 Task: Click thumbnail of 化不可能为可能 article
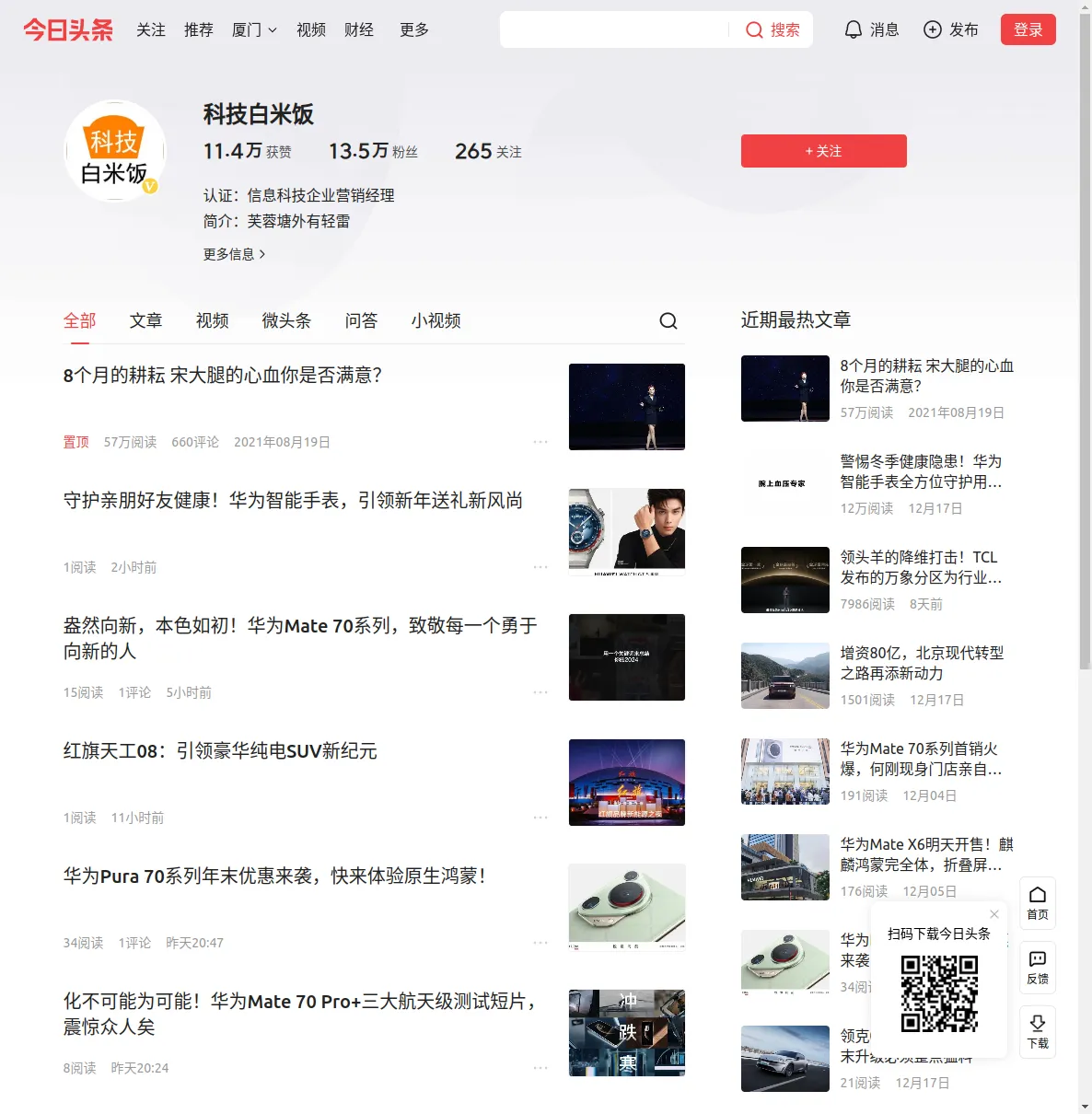point(627,1033)
